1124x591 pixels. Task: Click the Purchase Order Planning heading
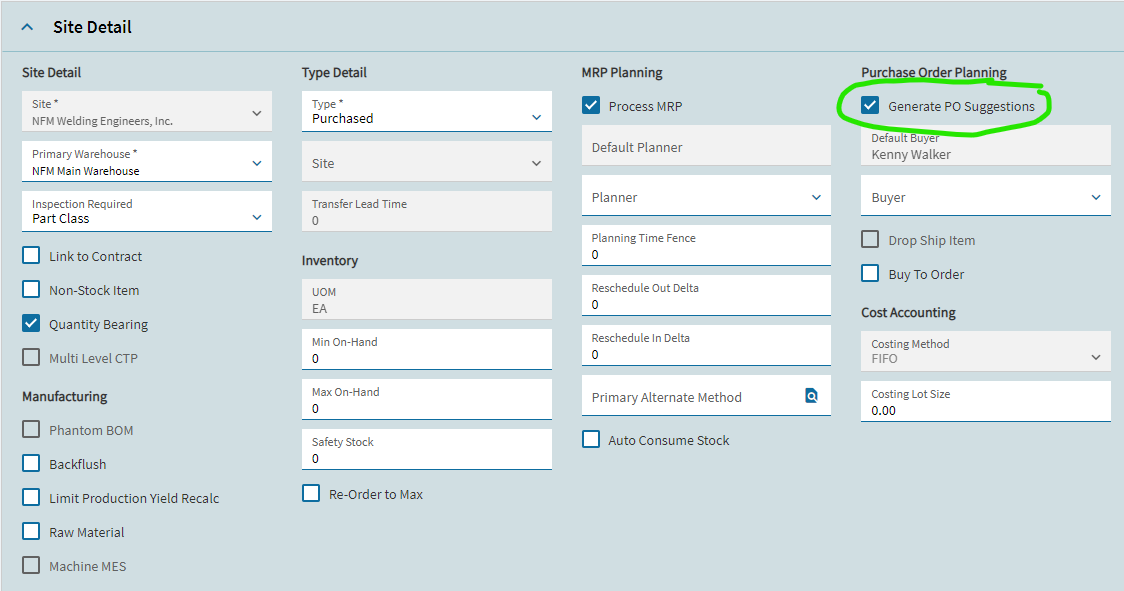[x=933, y=72]
